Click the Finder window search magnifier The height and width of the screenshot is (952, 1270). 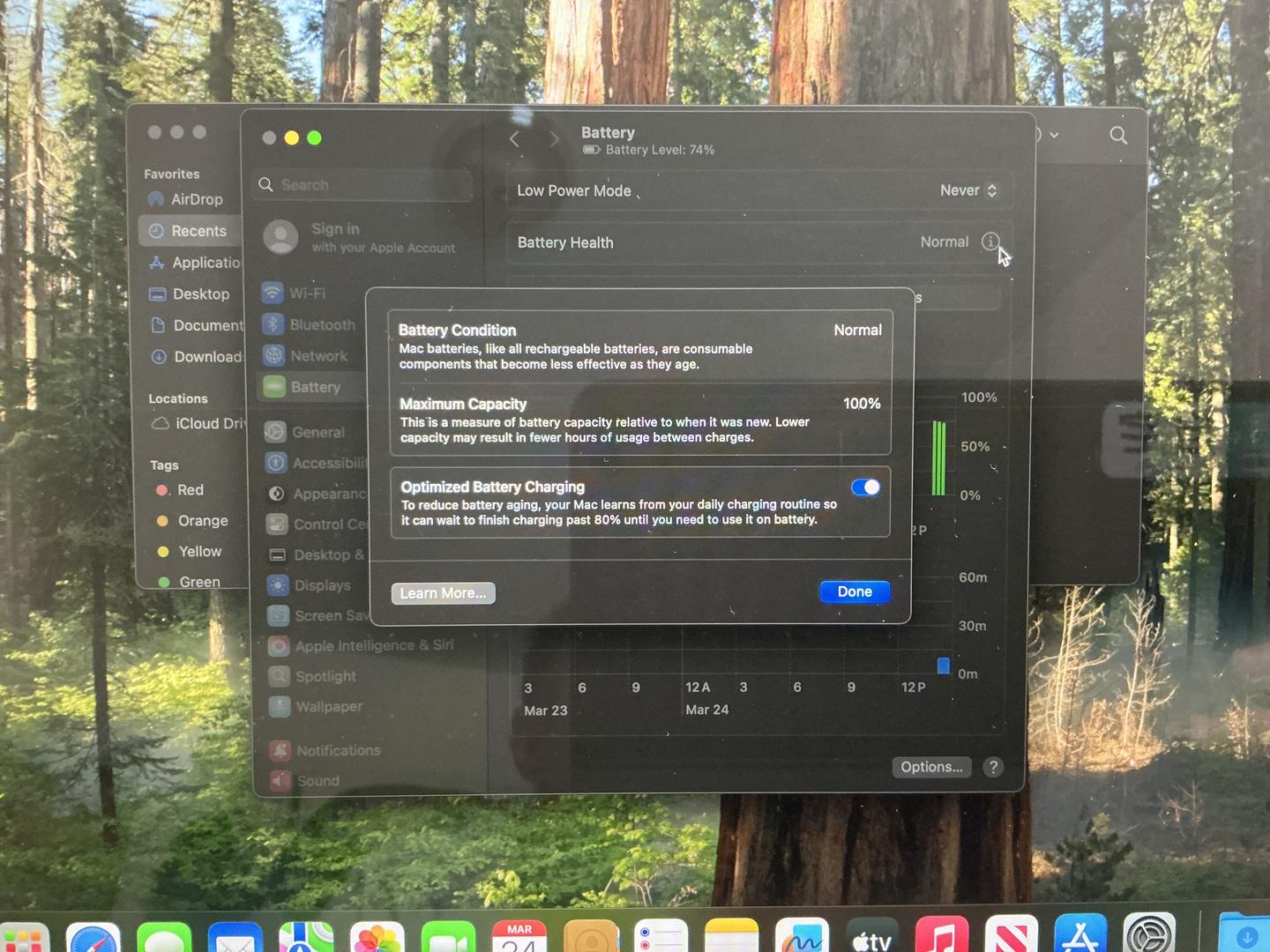[x=1118, y=135]
